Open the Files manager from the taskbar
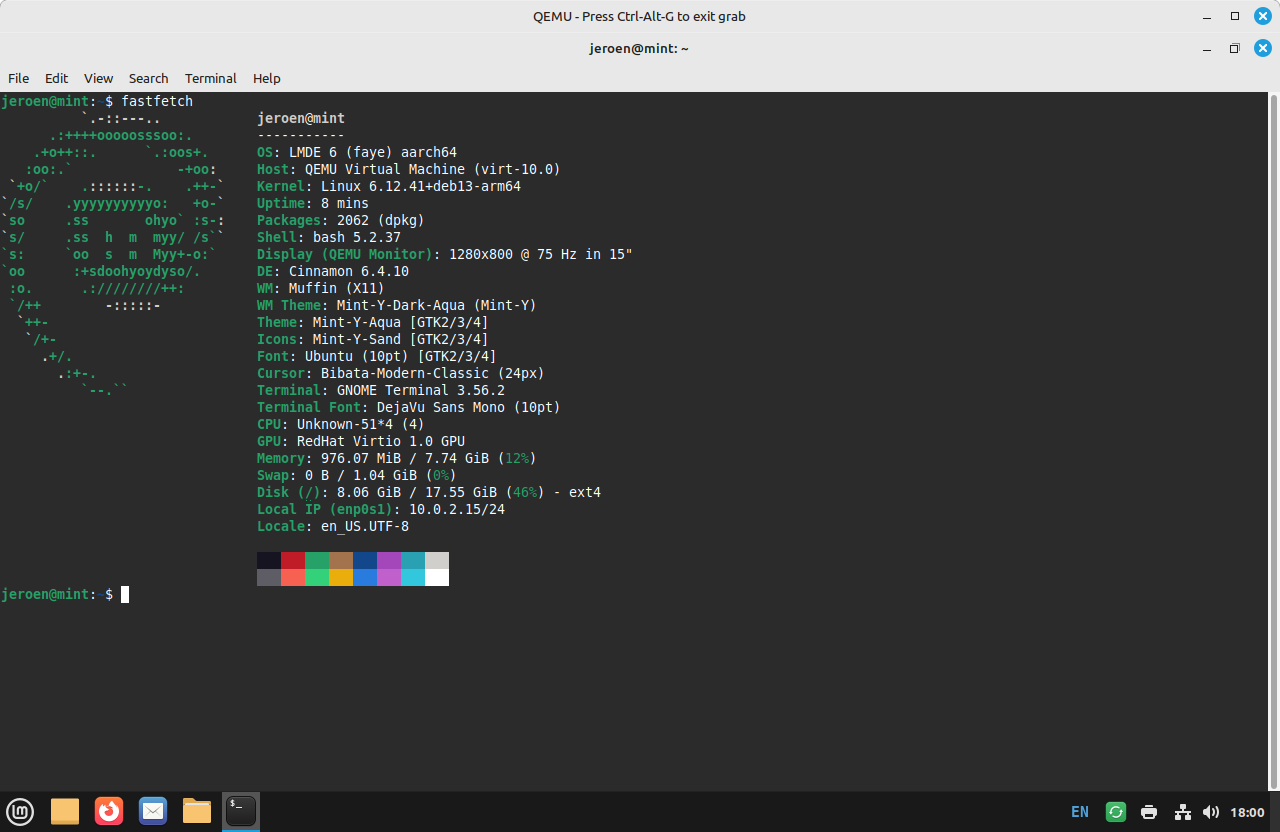The height and width of the screenshot is (832, 1280). click(x=197, y=811)
